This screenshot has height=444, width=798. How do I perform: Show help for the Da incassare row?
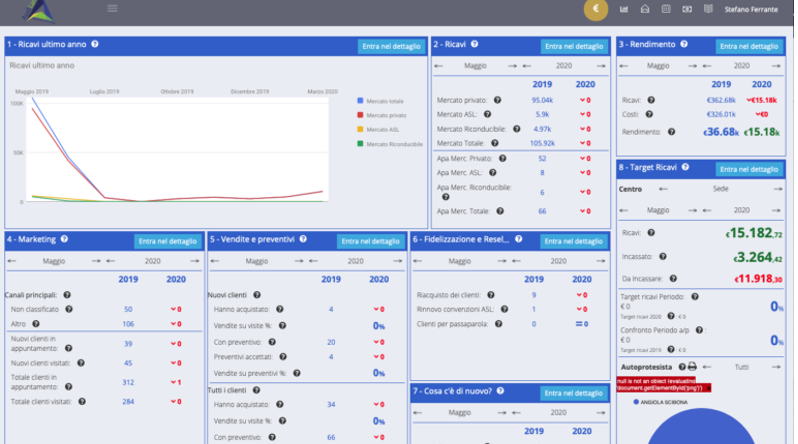tap(673, 279)
